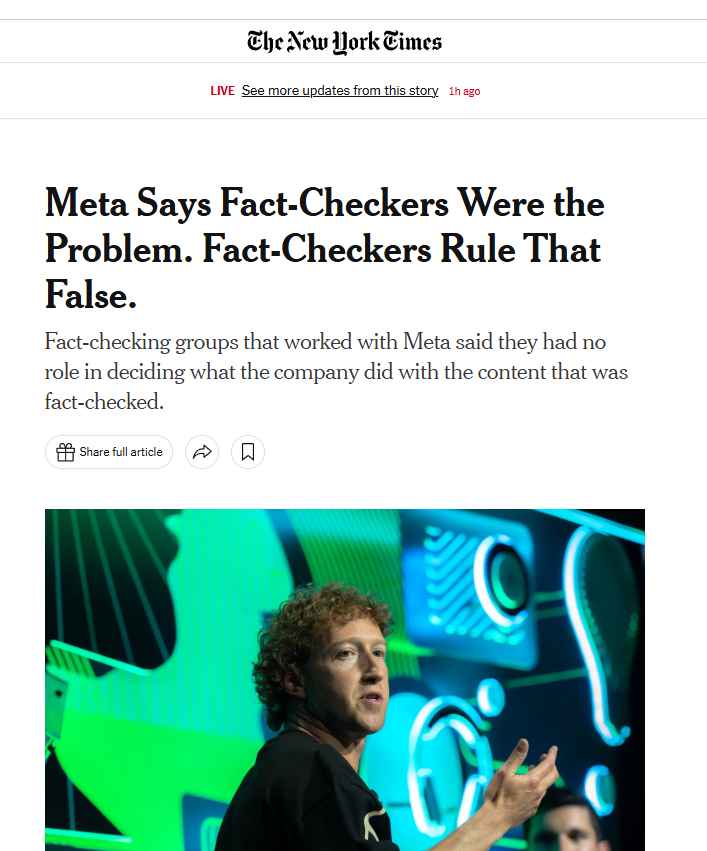Viewport: 707px width, 851px height.
Task: Click the red LIVE label
Action: (222, 91)
